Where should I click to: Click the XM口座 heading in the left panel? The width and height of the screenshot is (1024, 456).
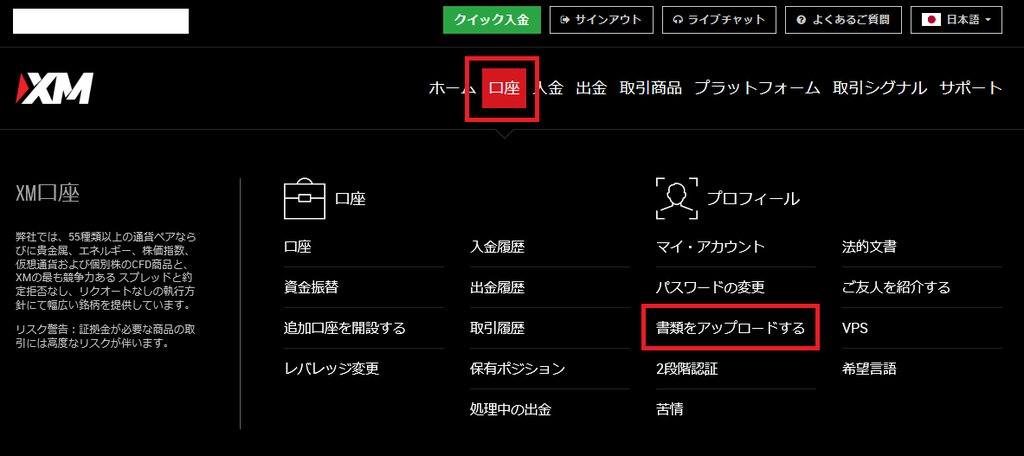(48, 193)
